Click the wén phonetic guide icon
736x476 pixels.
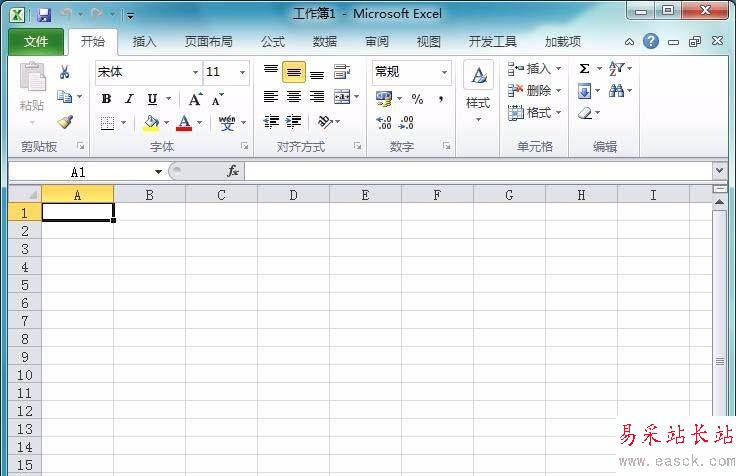coord(227,123)
